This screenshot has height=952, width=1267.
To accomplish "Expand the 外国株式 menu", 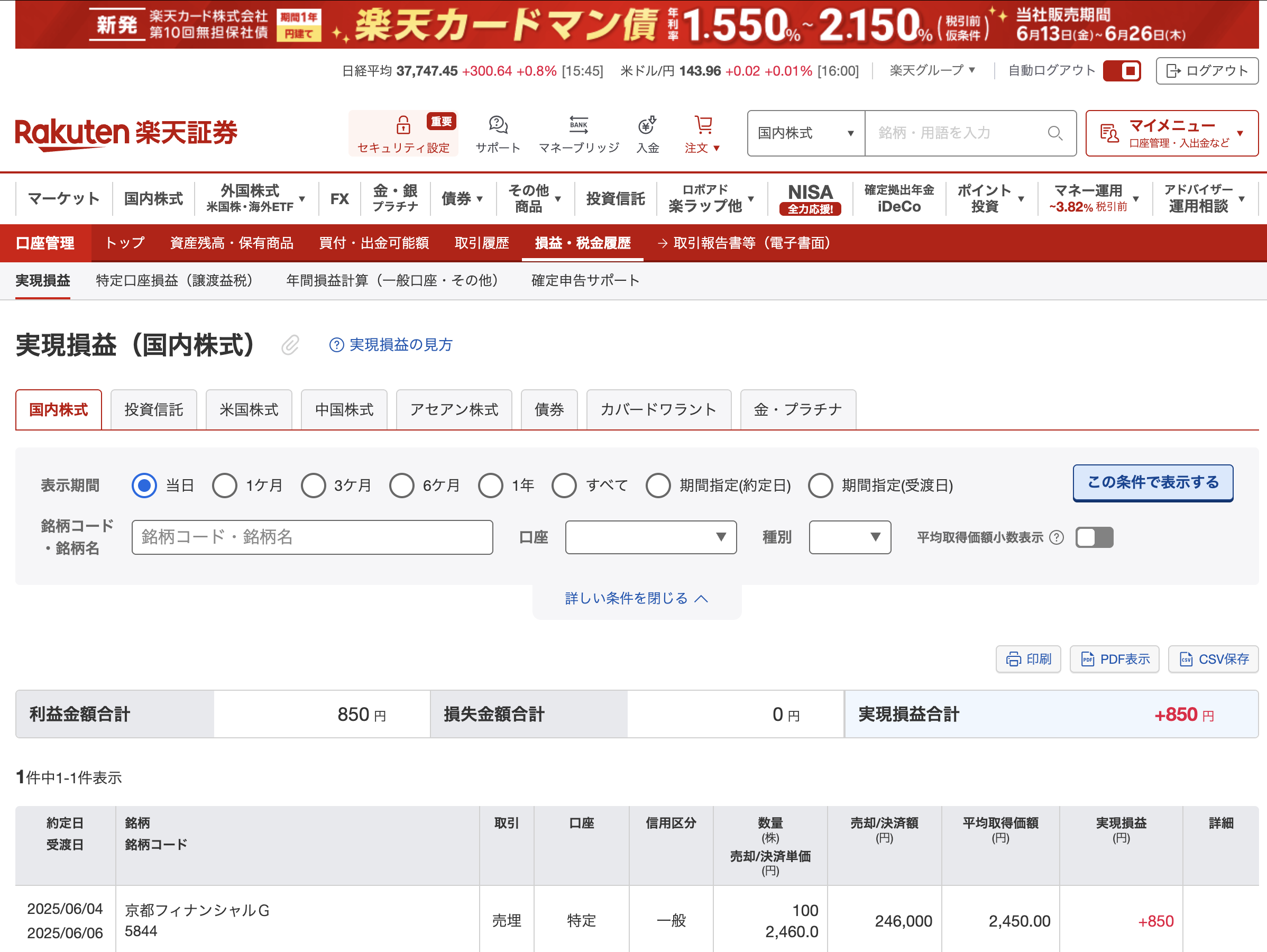I will coord(255,198).
